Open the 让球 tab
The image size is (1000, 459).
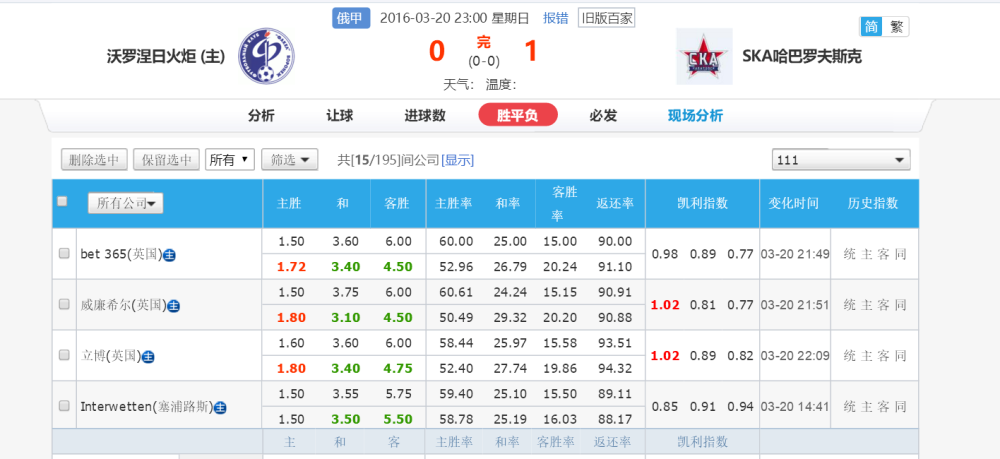click(x=339, y=116)
